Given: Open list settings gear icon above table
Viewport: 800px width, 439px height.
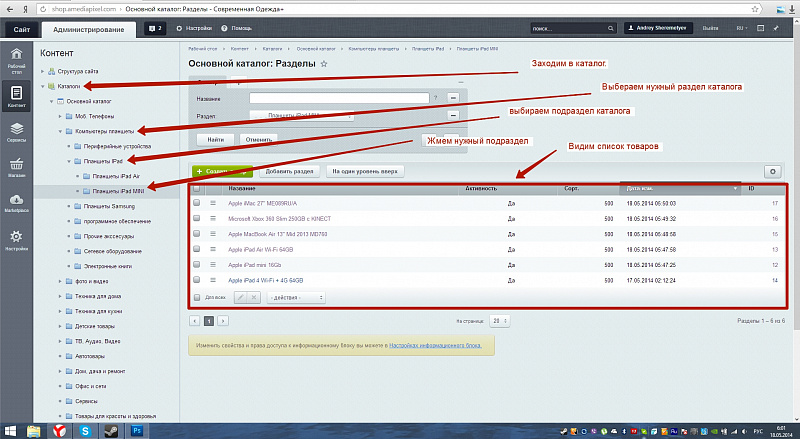Looking at the screenshot, I should [772, 172].
